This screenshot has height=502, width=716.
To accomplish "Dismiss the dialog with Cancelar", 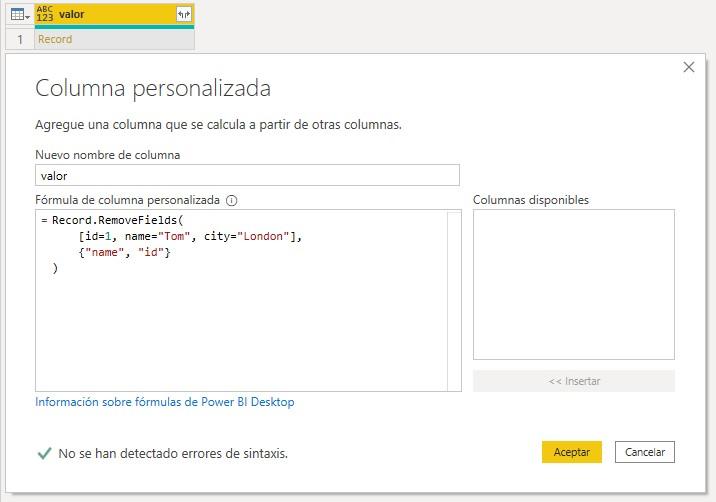I will coord(645,452).
